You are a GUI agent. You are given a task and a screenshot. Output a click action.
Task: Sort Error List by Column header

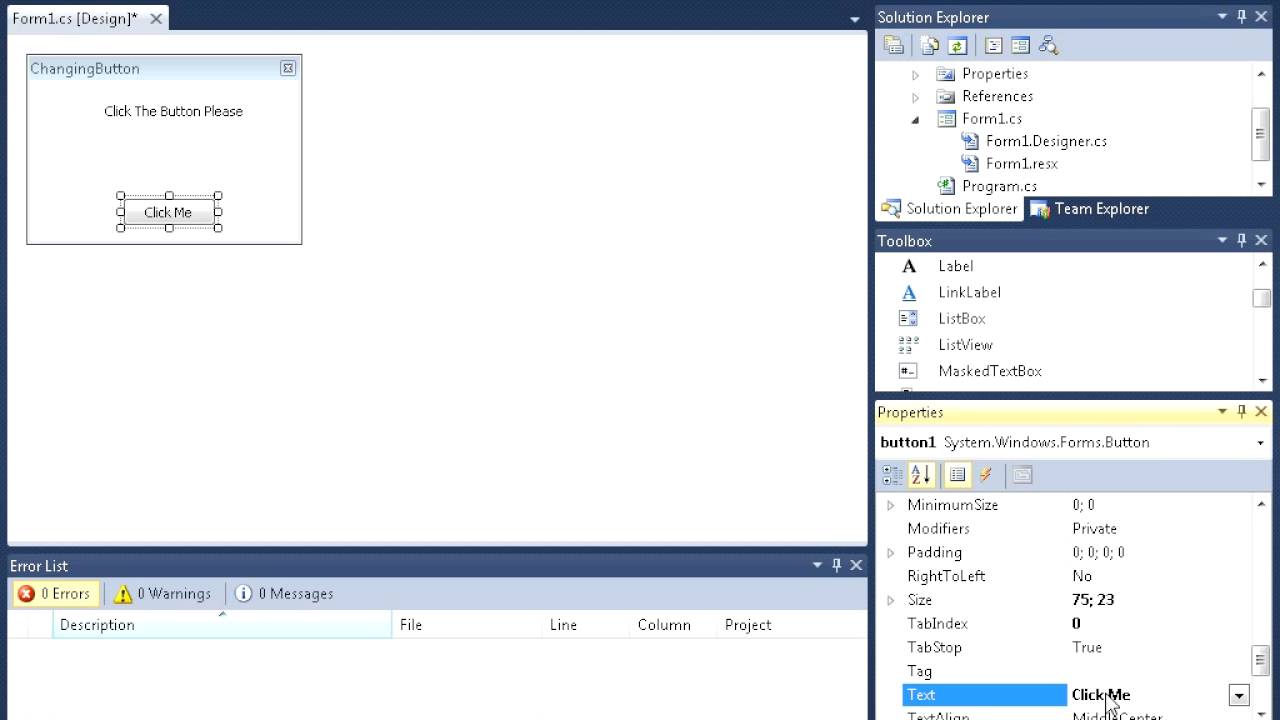(674, 625)
